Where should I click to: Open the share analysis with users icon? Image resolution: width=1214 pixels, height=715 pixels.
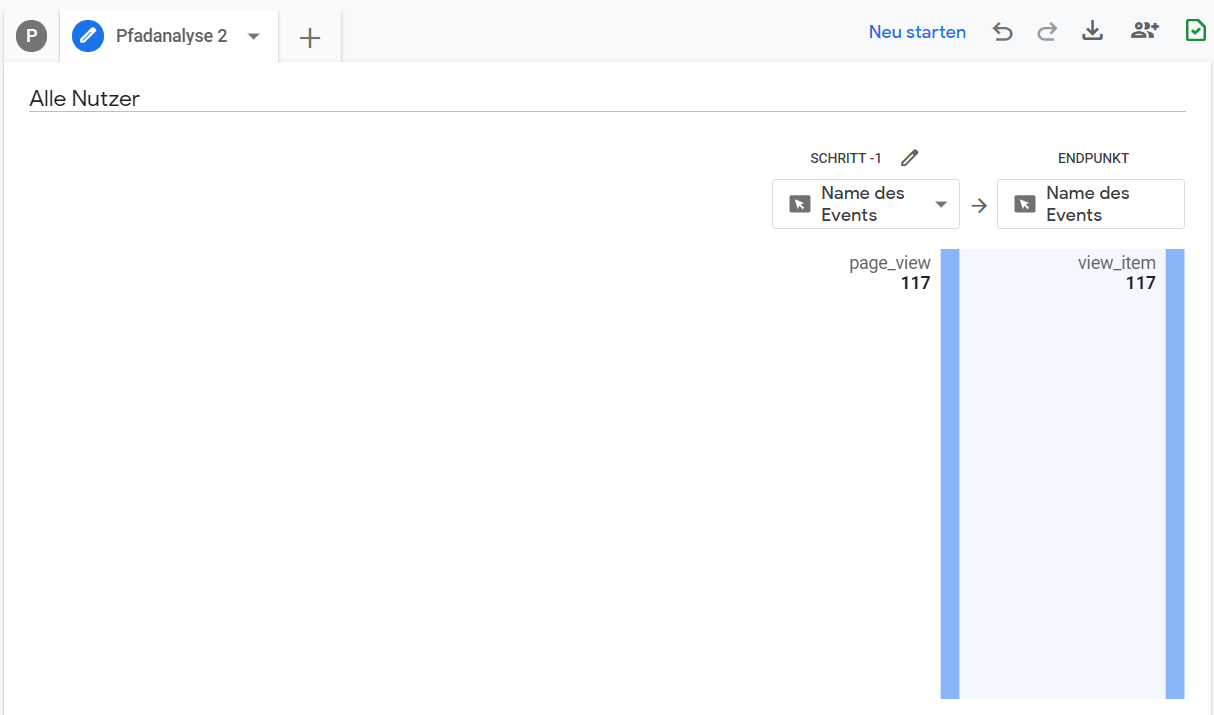pyautogui.click(x=1143, y=31)
